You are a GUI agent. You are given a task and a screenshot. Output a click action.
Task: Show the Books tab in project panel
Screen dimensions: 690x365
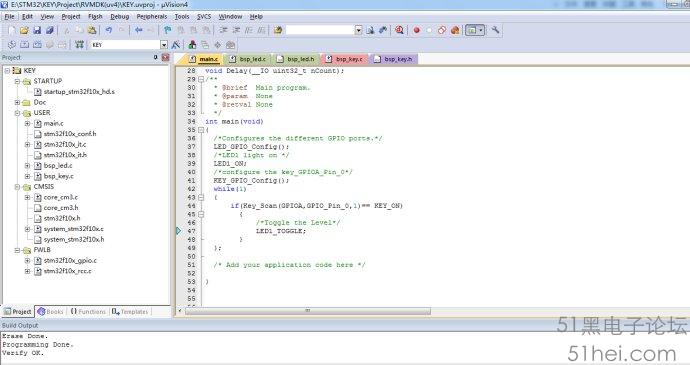51,312
